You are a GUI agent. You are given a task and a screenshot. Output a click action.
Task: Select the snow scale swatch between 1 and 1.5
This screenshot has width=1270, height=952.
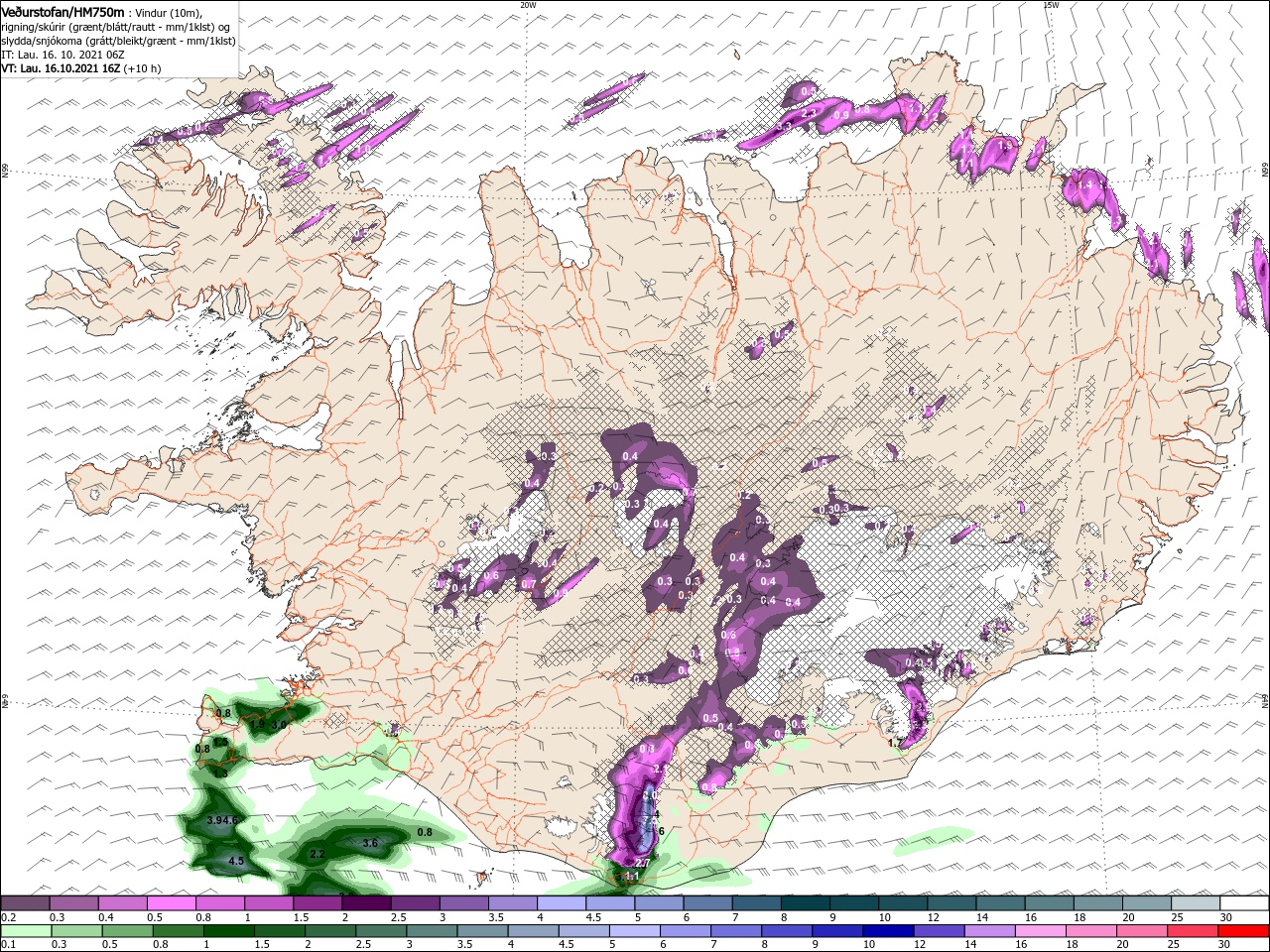[269, 903]
